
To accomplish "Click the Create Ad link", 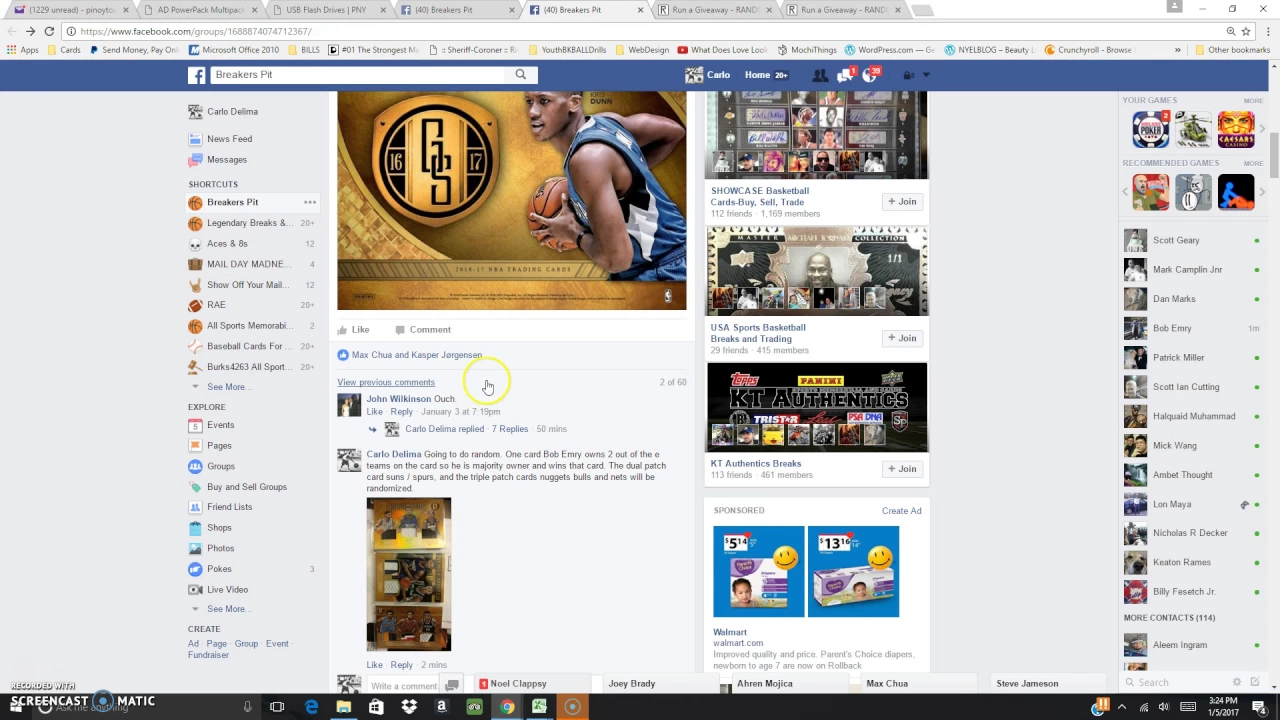I will point(901,511).
